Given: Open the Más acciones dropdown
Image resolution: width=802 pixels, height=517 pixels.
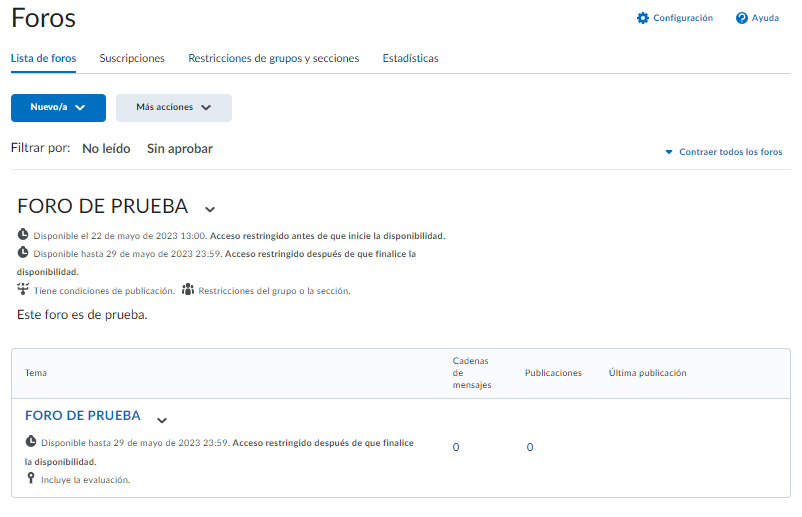Looking at the screenshot, I should 174,107.
